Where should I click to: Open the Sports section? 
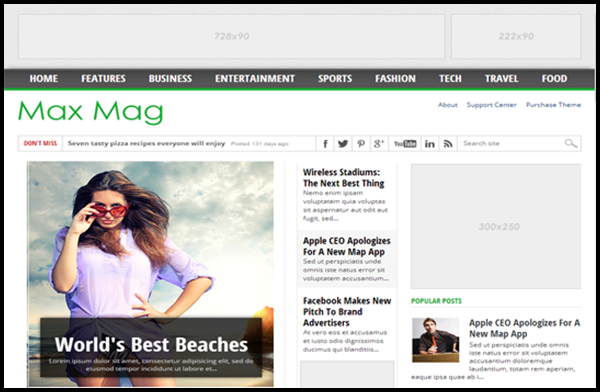point(335,78)
